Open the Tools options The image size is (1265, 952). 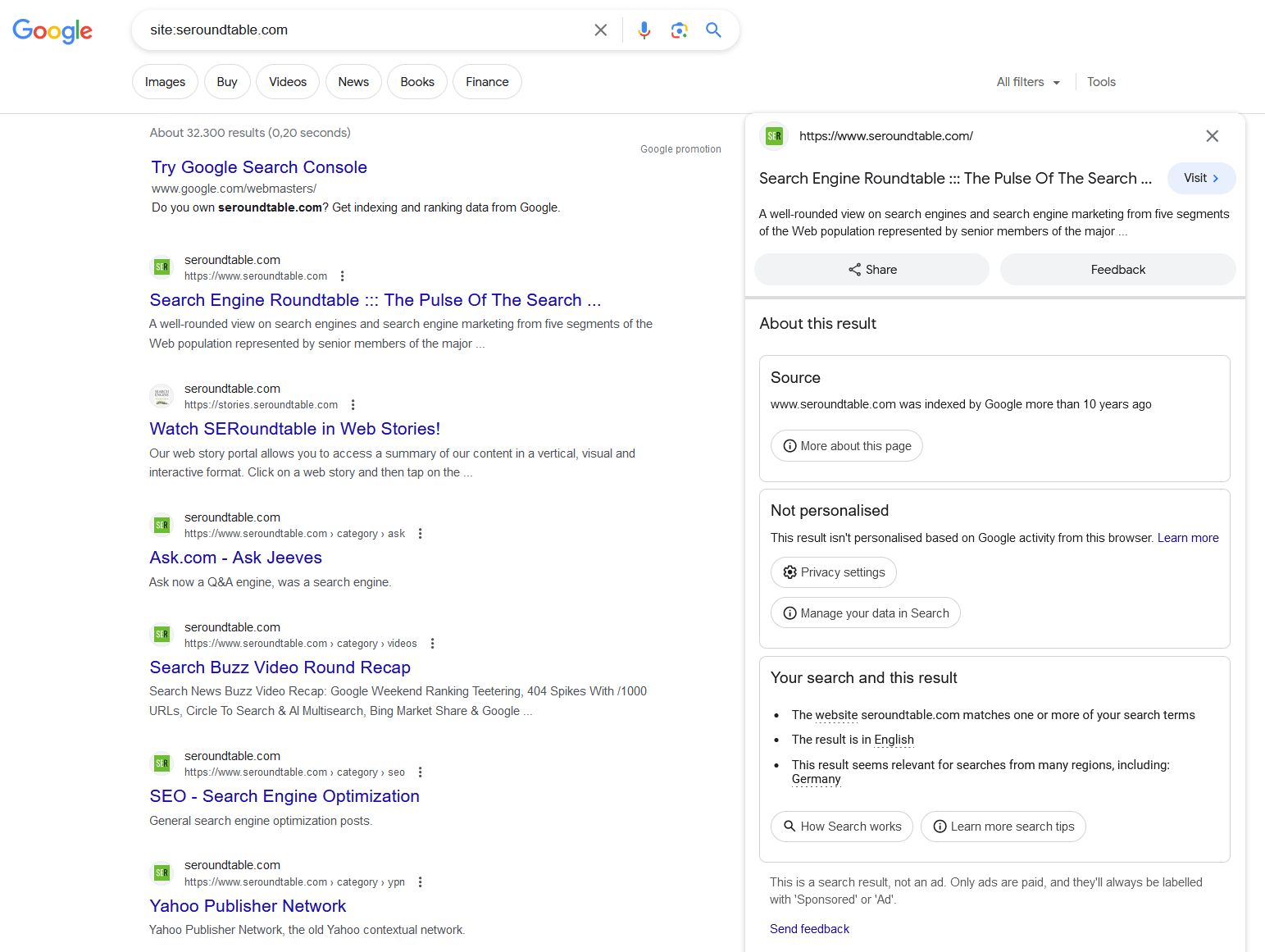(x=1101, y=82)
